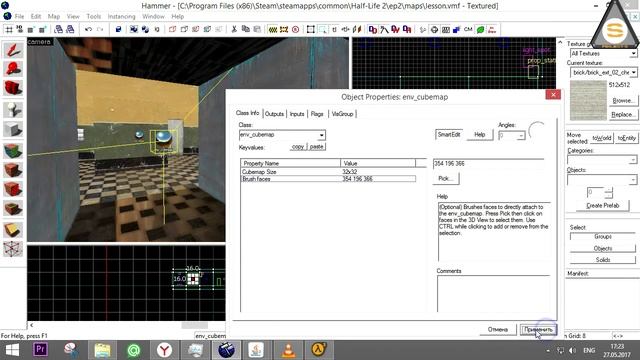Open the Instancing menu

[x=121, y=16]
